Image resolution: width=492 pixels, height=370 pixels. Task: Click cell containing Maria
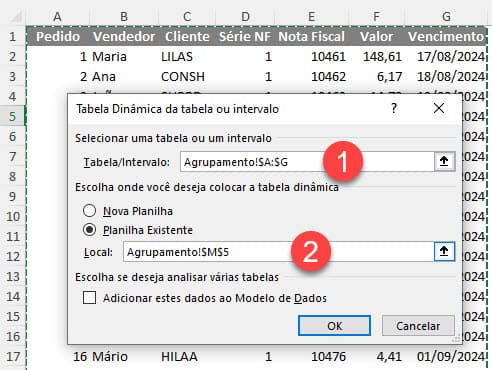coord(124,56)
